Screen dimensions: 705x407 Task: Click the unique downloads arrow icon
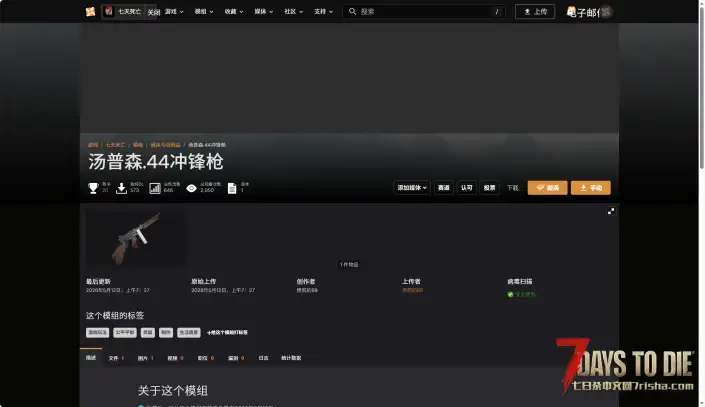tap(121, 188)
